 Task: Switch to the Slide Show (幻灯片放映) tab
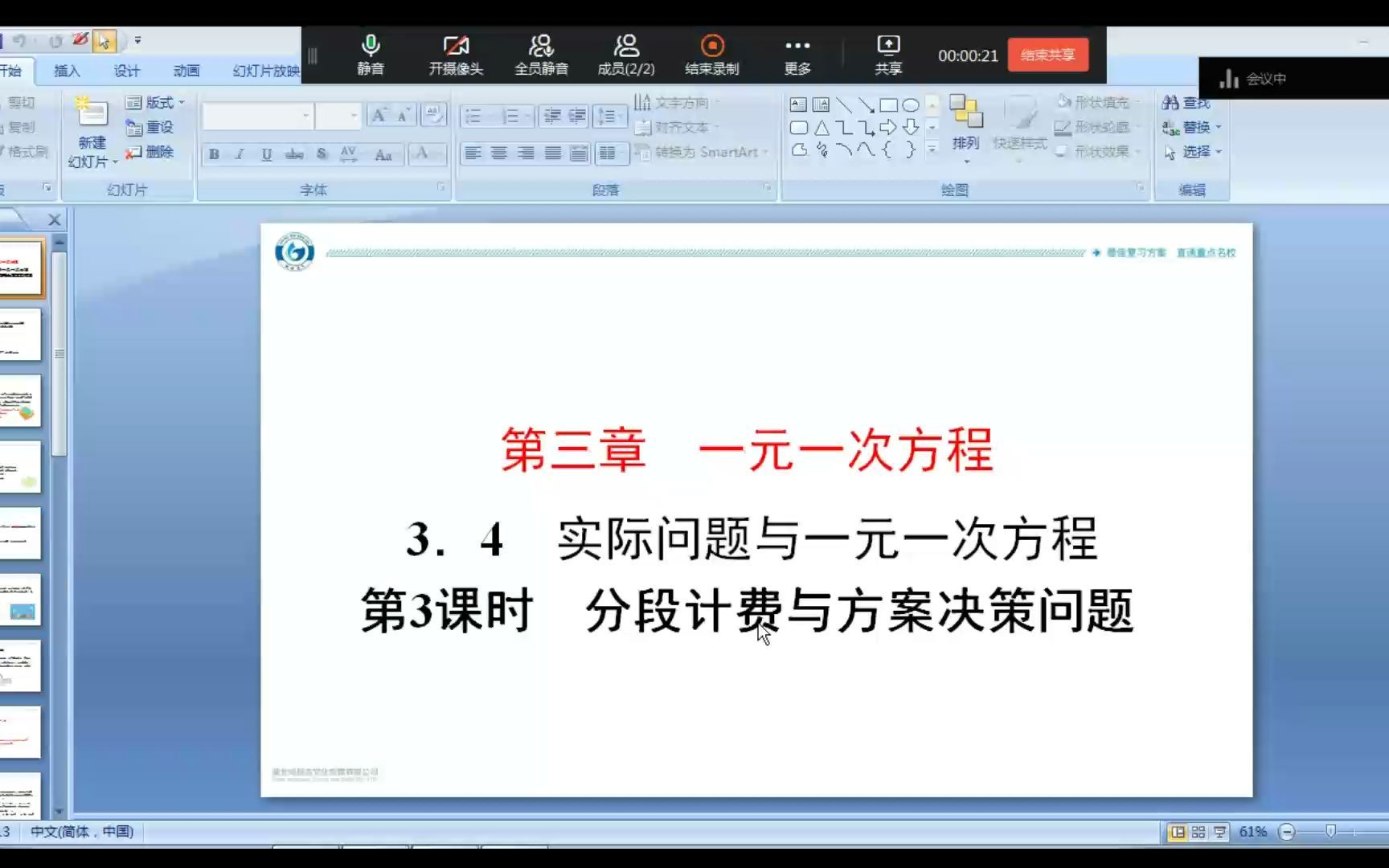265,71
